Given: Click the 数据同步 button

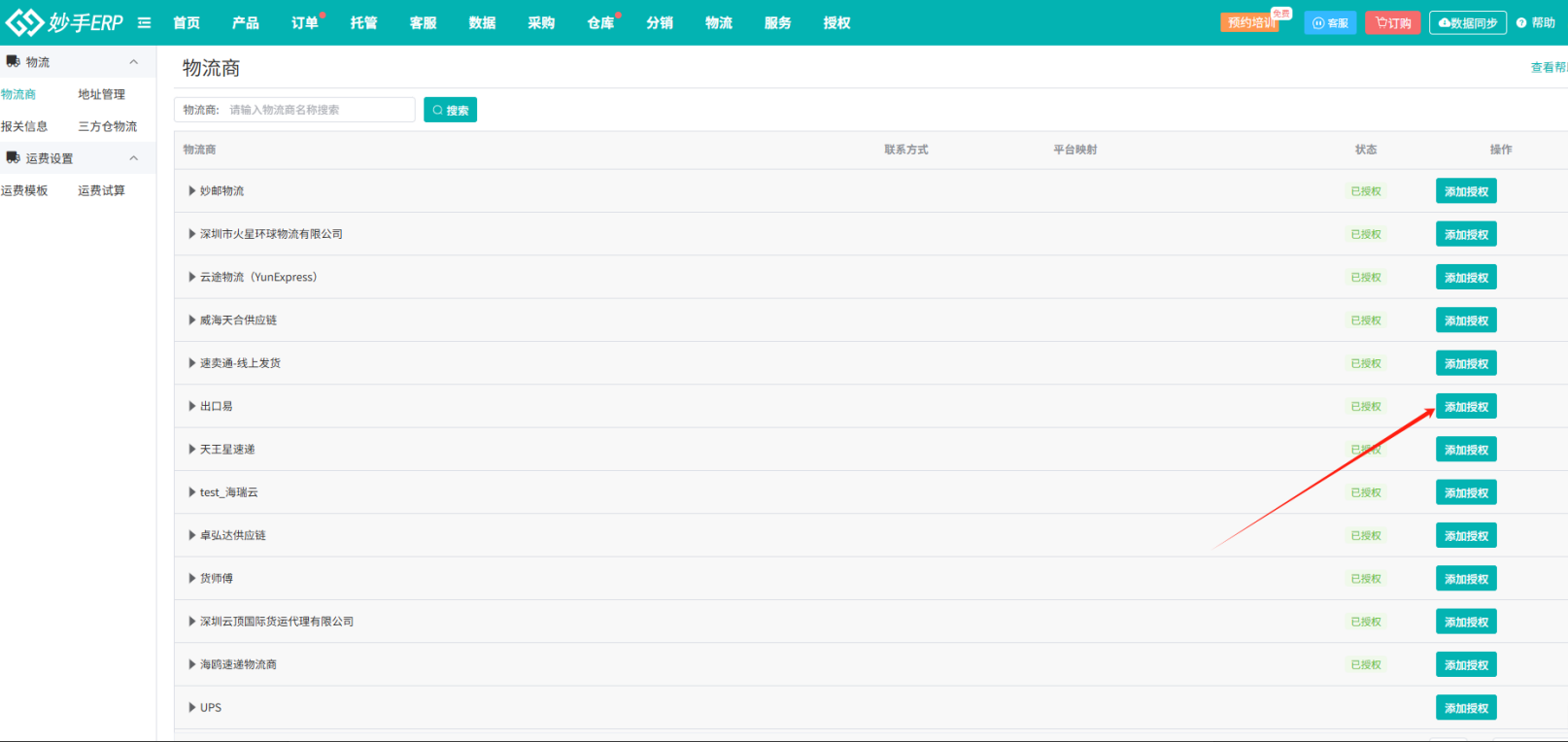Looking at the screenshot, I should [x=1468, y=22].
